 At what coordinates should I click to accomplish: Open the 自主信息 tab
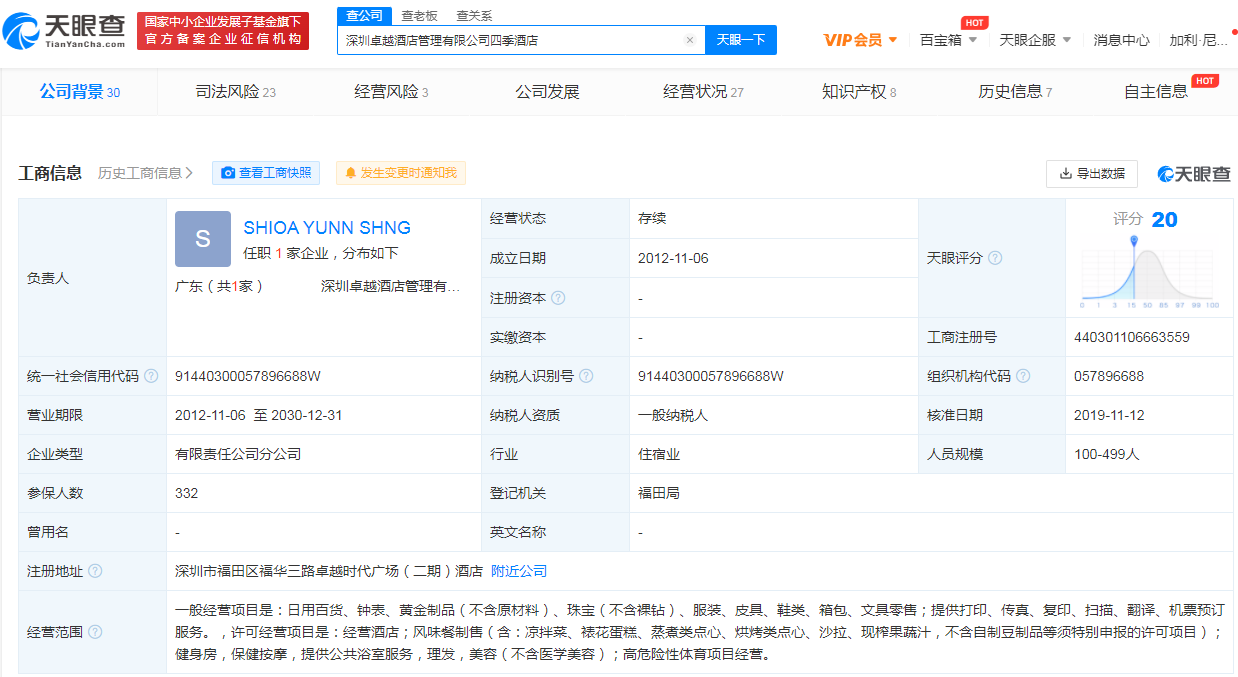coord(1156,92)
